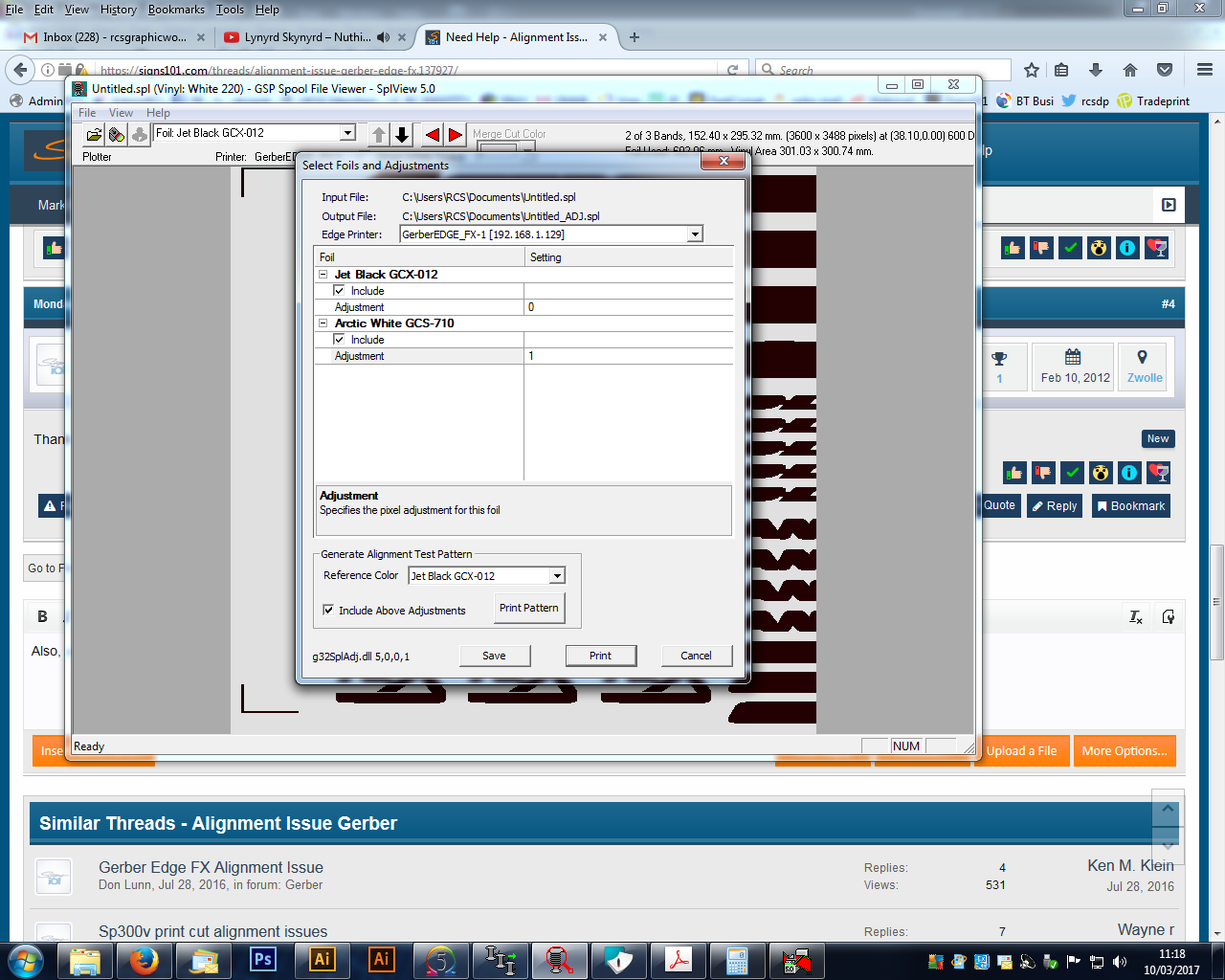Click the Windows Start button

25,960
